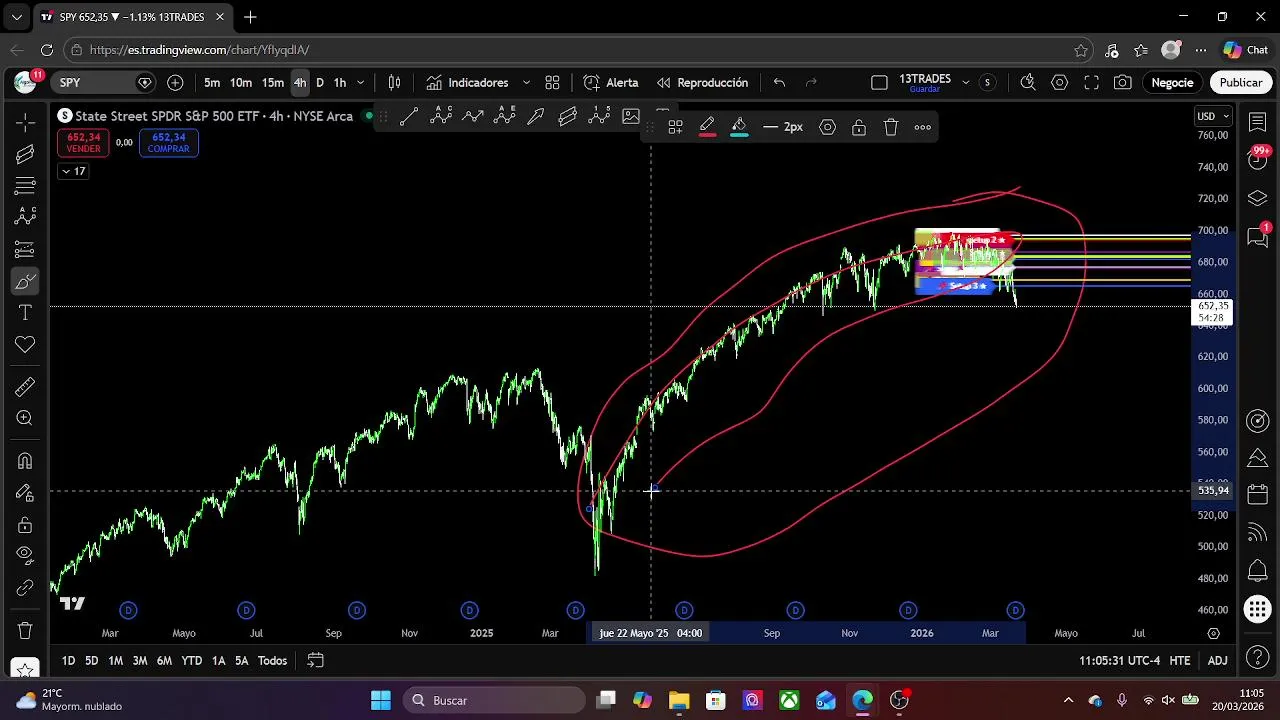The width and height of the screenshot is (1280, 720).
Task: Open chart settings hexagon in top toolbar
Action: click(x=1060, y=83)
